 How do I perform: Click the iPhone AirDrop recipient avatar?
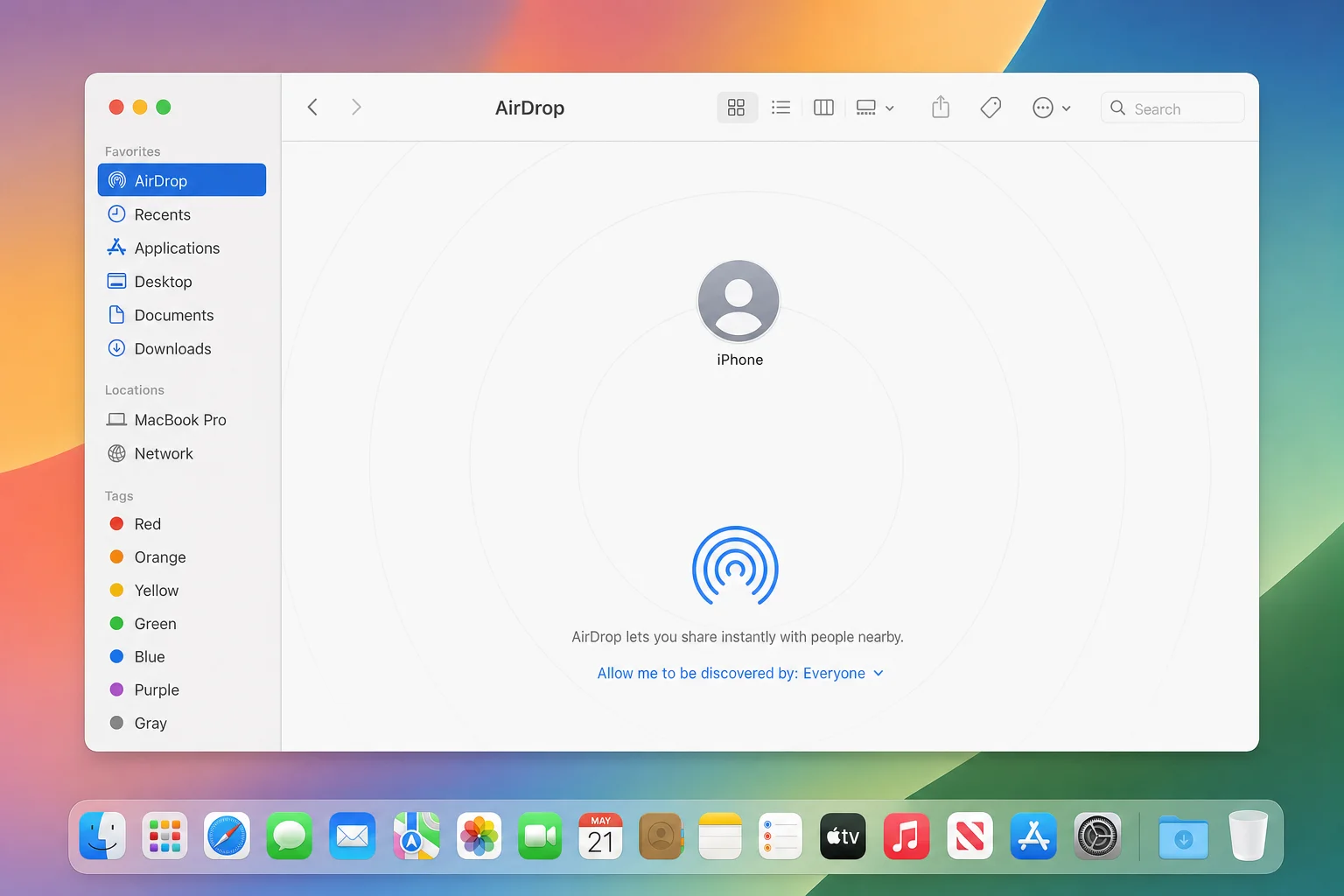tap(738, 301)
